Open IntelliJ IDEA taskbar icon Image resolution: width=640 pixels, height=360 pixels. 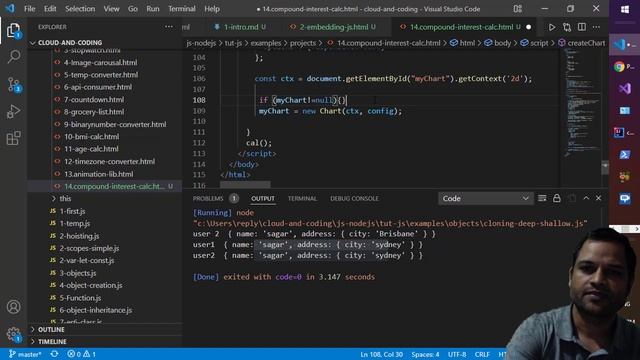[x=619, y=133]
